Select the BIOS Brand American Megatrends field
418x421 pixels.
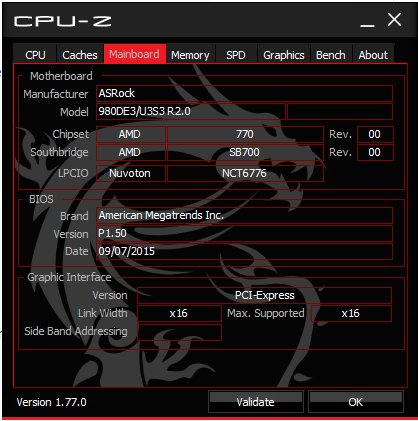[x=244, y=215]
